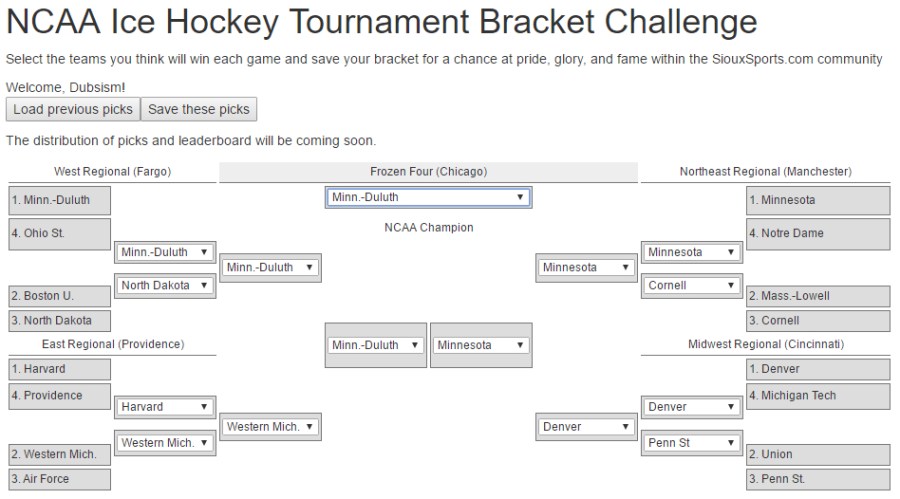
Task: Click the 1. Minnesota seed box
Action: click(x=818, y=200)
